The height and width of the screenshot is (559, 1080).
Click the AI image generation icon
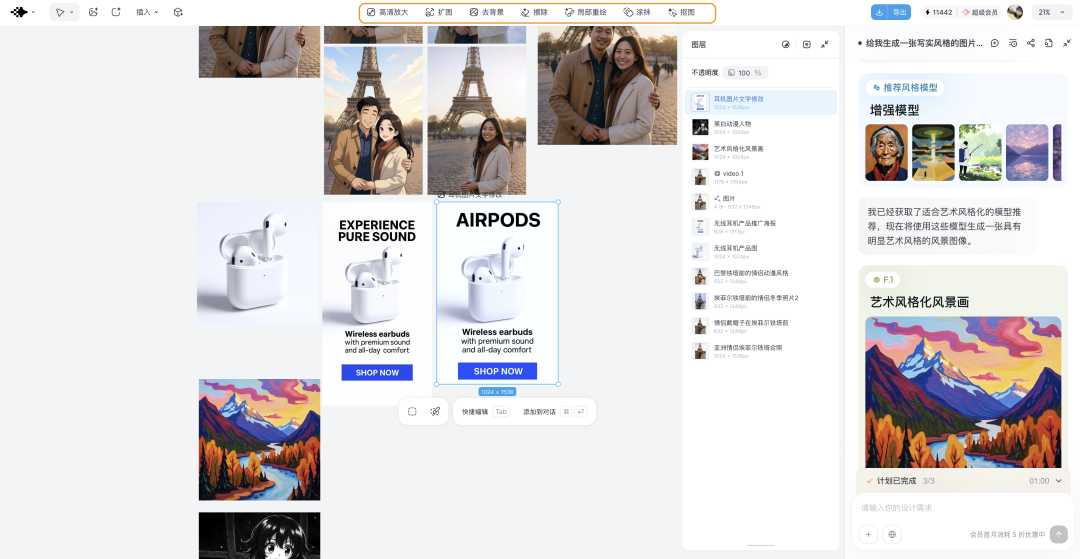click(94, 12)
